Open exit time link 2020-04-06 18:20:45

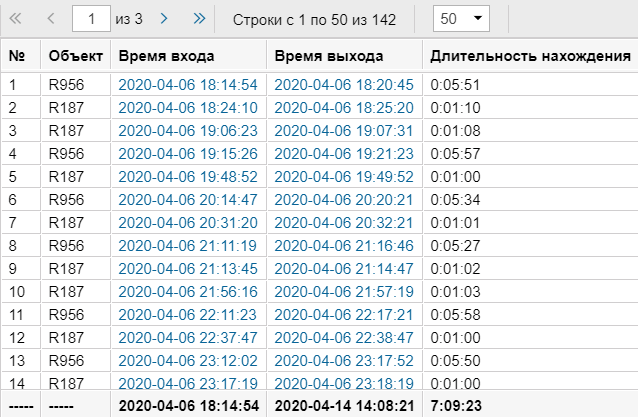click(344, 85)
